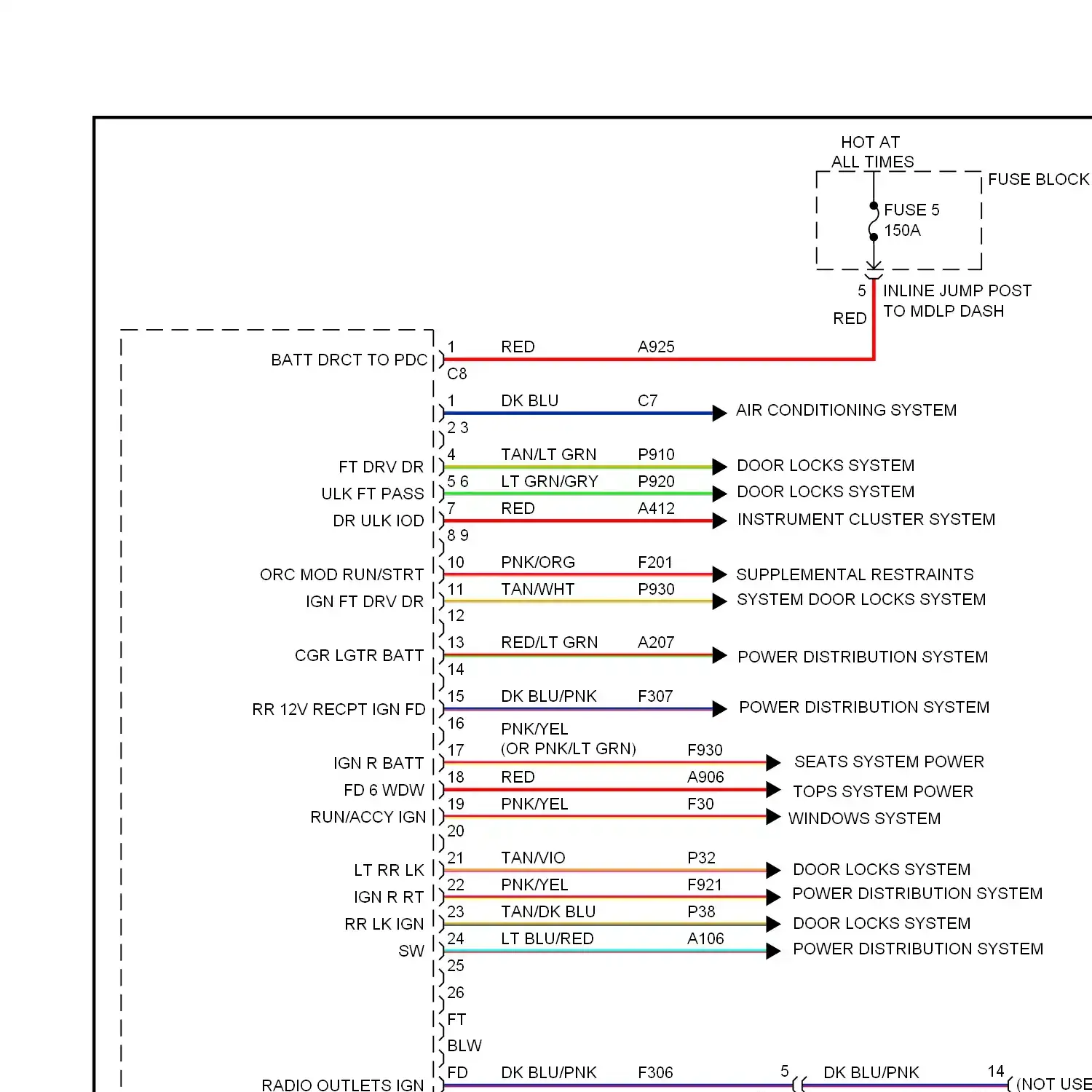The width and height of the screenshot is (1092, 1092).
Task: Select the ULK FT PASS label
Action: [373, 494]
